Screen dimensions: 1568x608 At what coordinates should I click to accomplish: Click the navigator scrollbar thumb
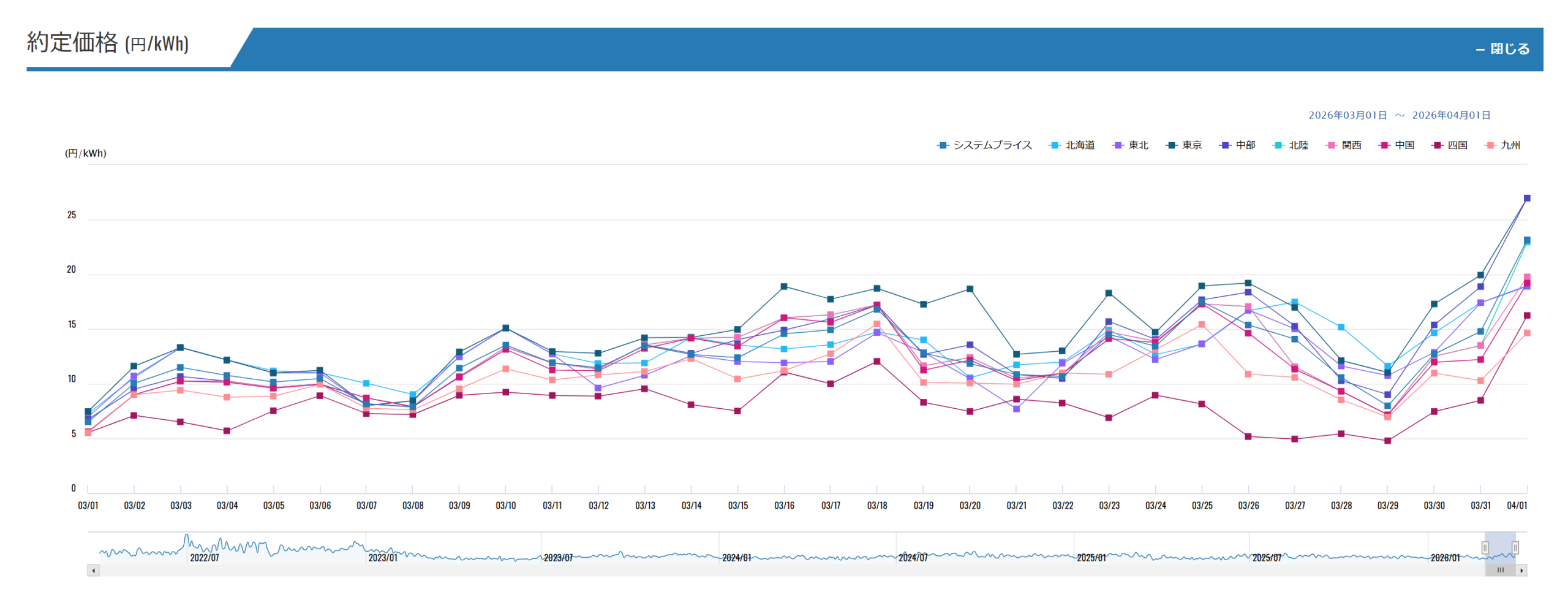coord(1500,570)
